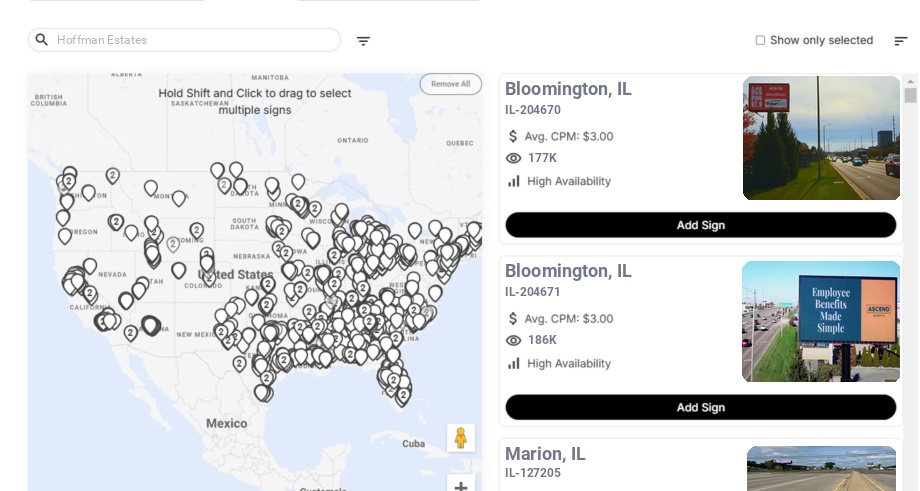Image resolution: width=920 pixels, height=491 pixels.
Task: Click the Remove All button on map
Action: tap(450, 84)
